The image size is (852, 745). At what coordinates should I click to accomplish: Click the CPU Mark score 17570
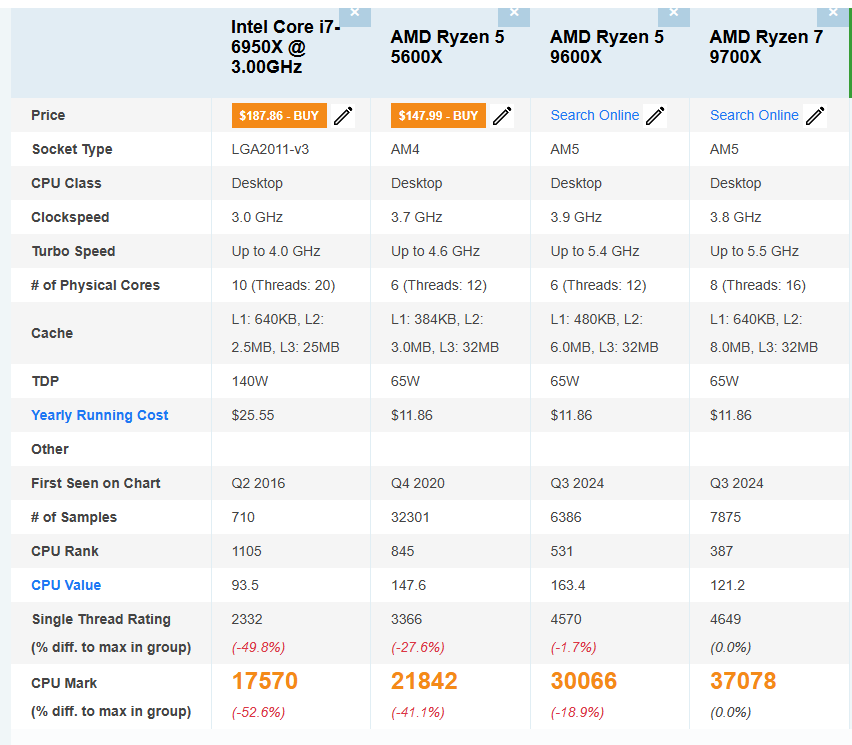click(x=265, y=681)
